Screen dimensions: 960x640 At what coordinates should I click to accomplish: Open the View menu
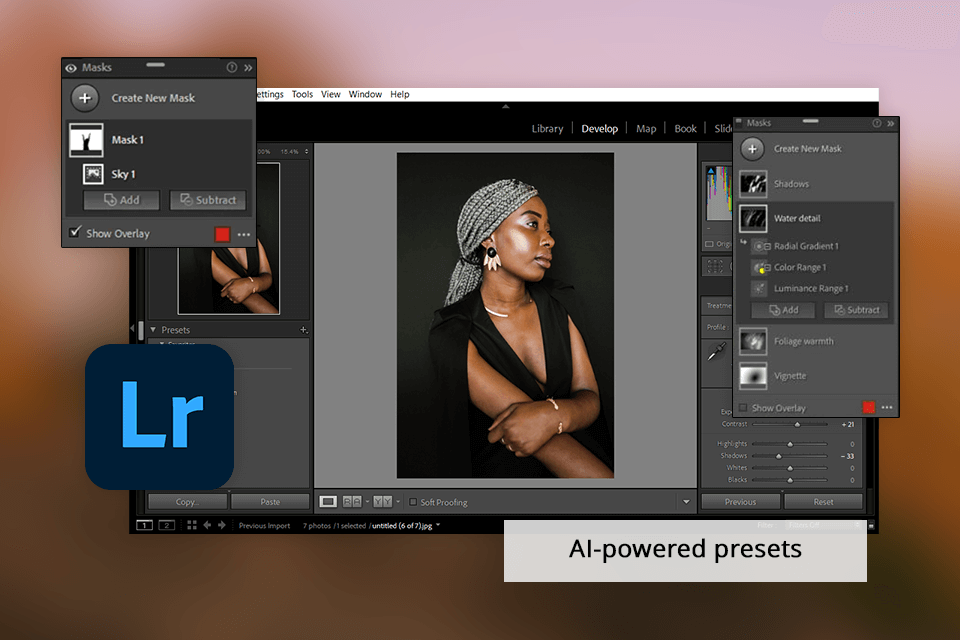[331, 94]
